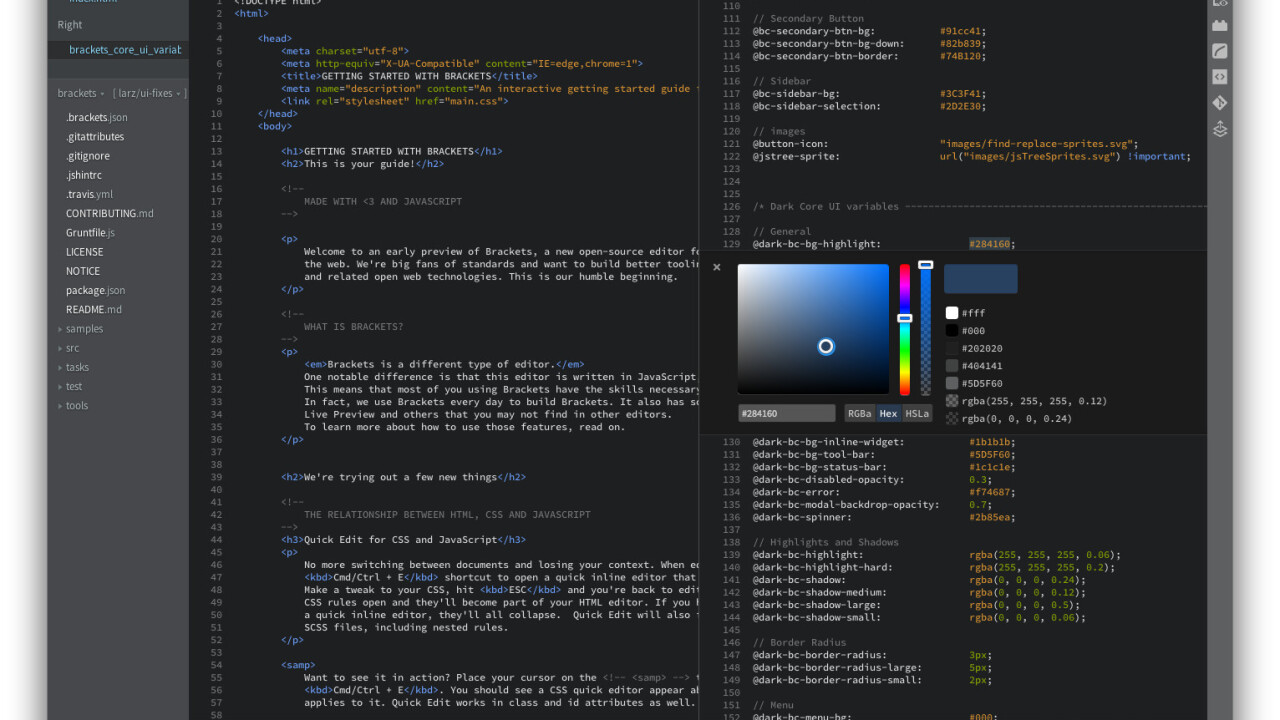Click the upload-layers icon at sidebar bottom
1280x720 pixels.
[x=1220, y=128]
